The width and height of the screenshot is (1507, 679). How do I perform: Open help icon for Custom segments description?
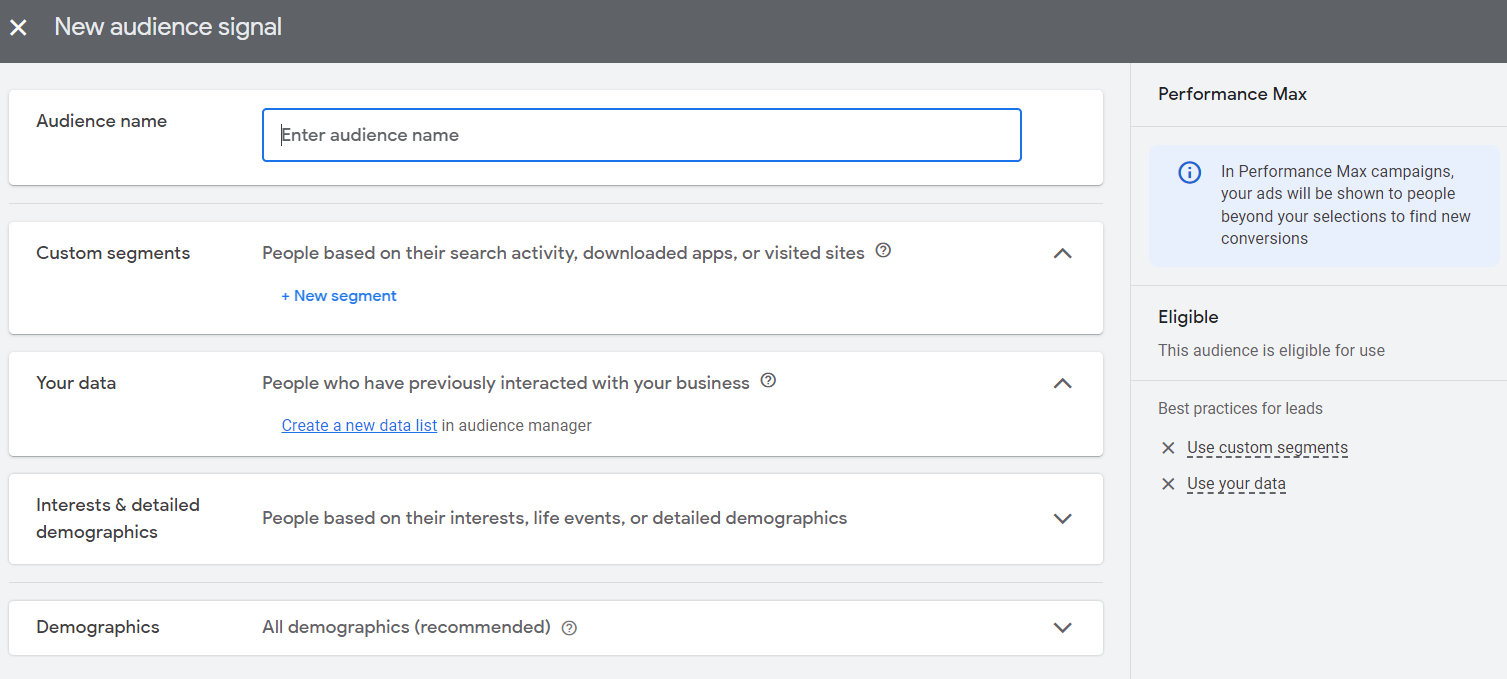coord(883,251)
